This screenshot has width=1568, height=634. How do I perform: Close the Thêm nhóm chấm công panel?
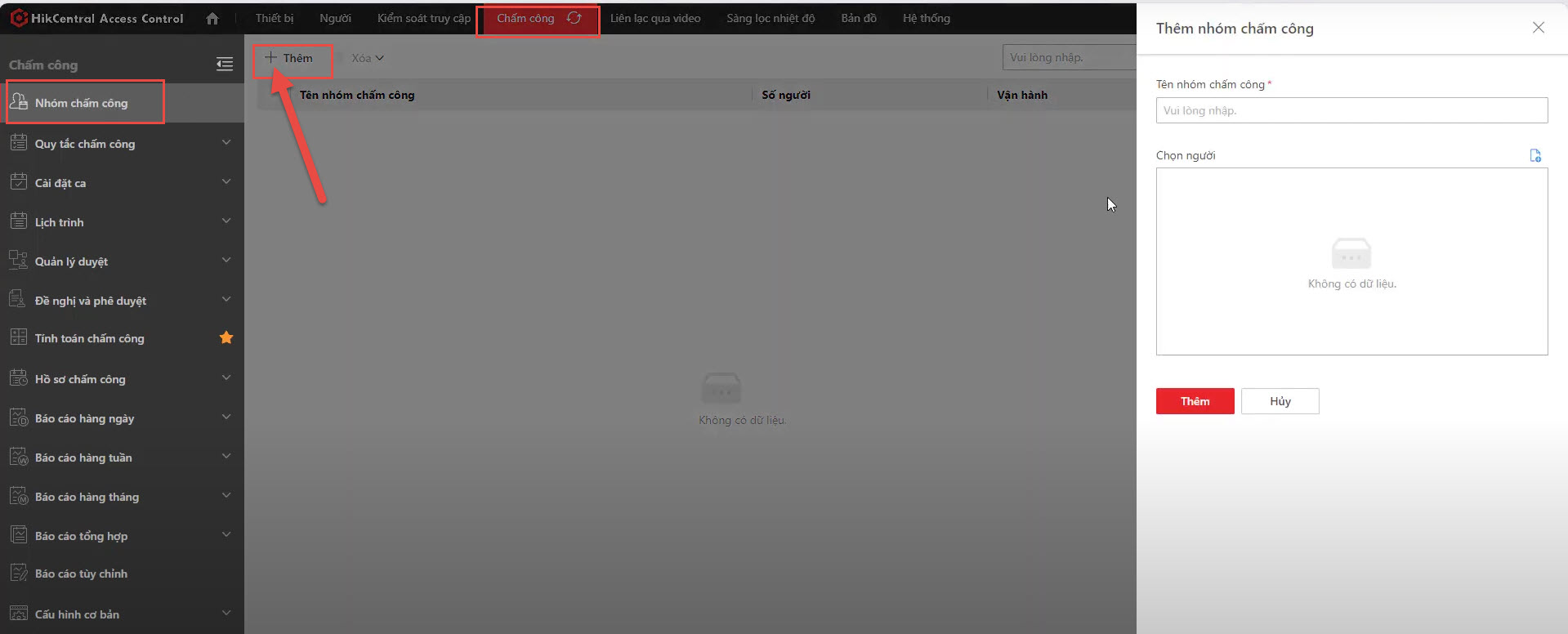(x=1538, y=28)
